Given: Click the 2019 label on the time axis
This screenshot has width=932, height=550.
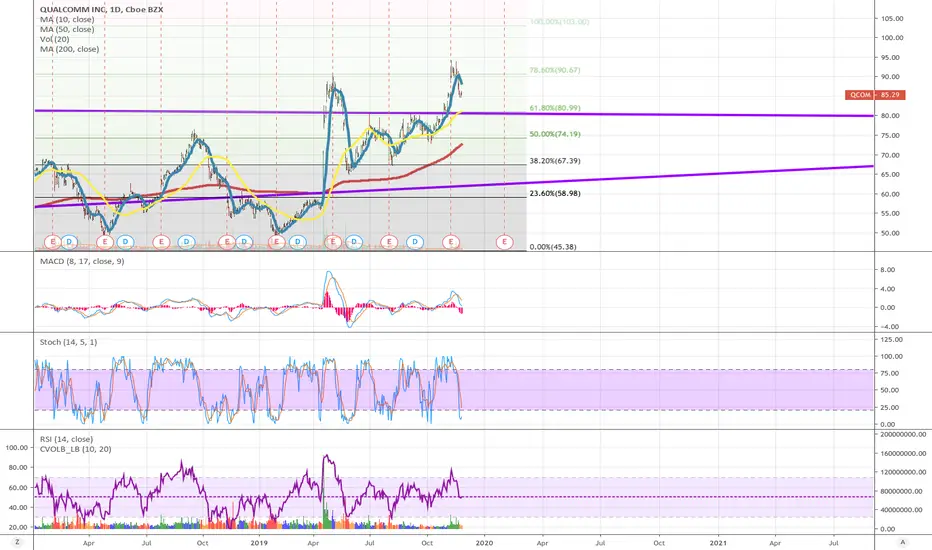Looking at the screenshot, I should 259,543.
